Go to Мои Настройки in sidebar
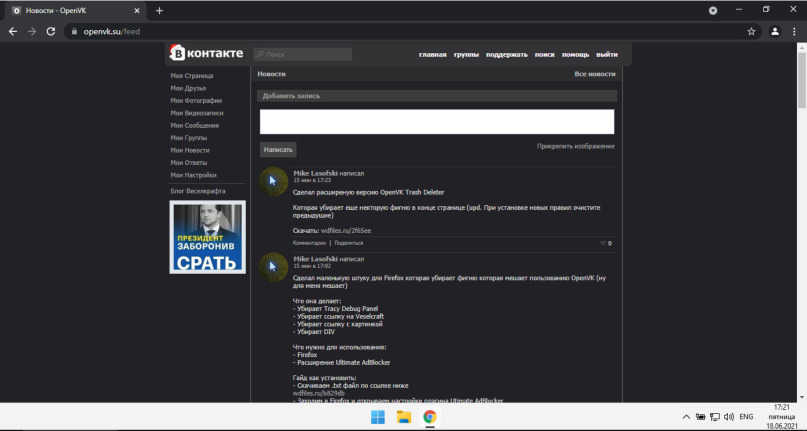This screenshot has width=807, height=431. (193, 174)
